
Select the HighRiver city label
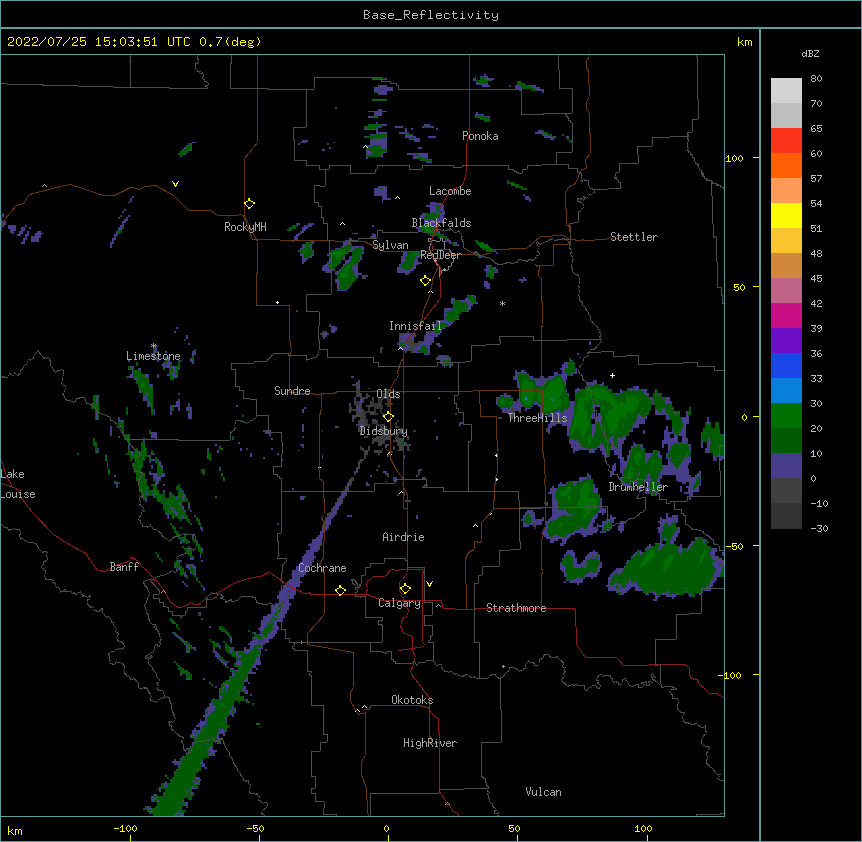coord(430,743)
